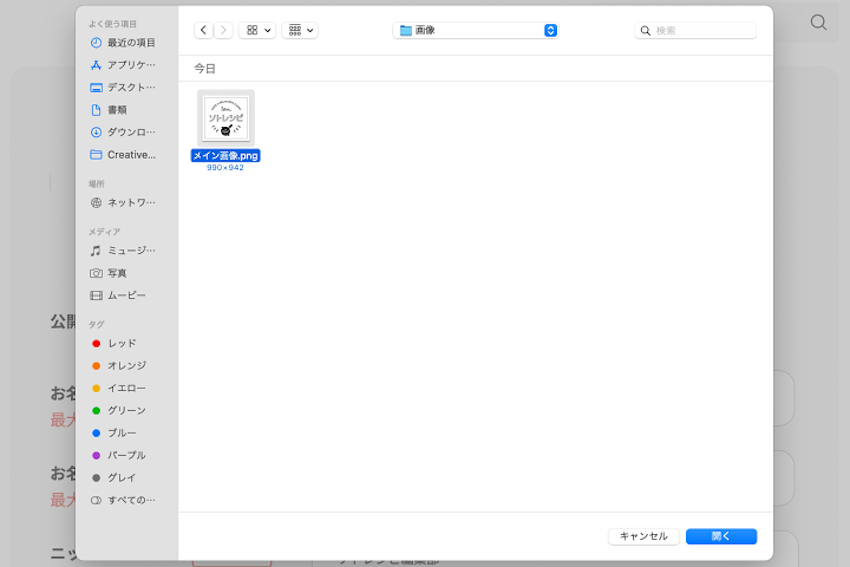The width and height of the screenshot is (850, 567).
Task: Open 写真 in the media section
Action: click(109, 273)
